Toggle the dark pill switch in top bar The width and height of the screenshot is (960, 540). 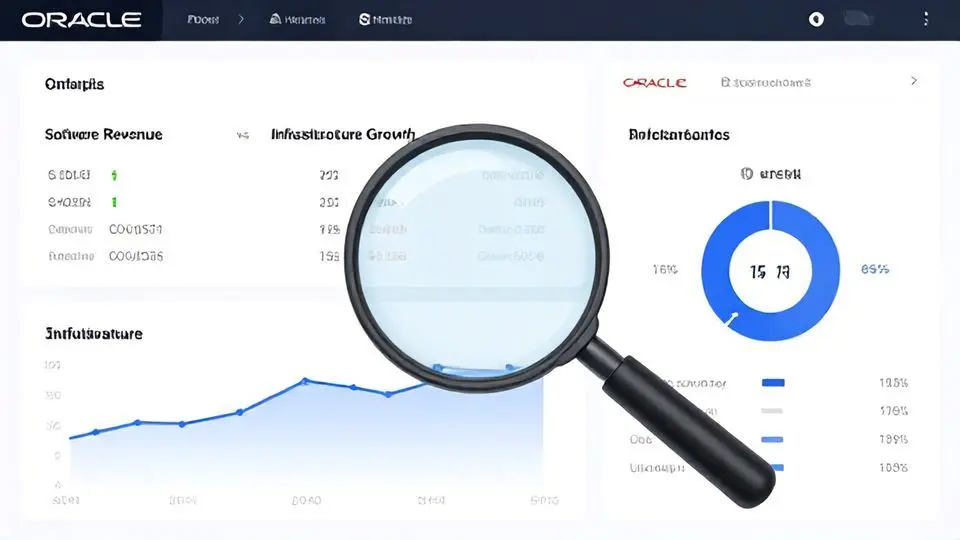[x=860, y=18]
